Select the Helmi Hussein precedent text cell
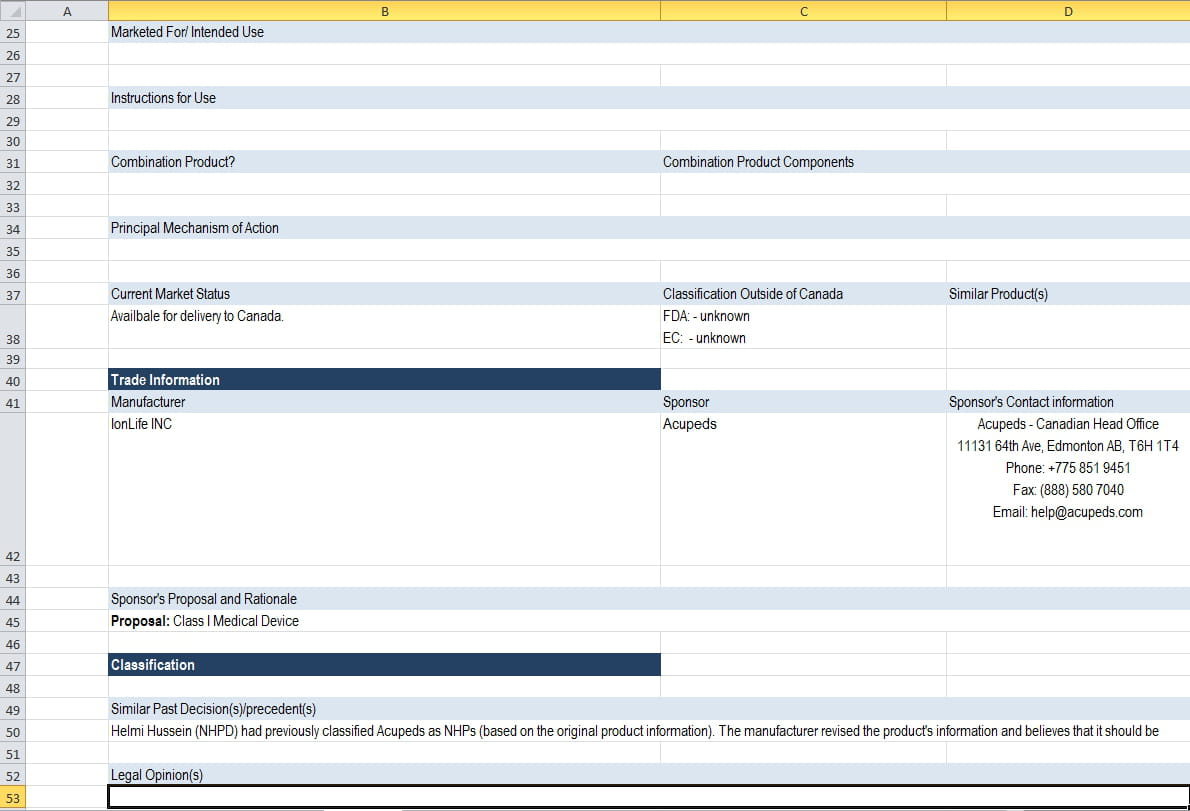 (x=384, y=731)
